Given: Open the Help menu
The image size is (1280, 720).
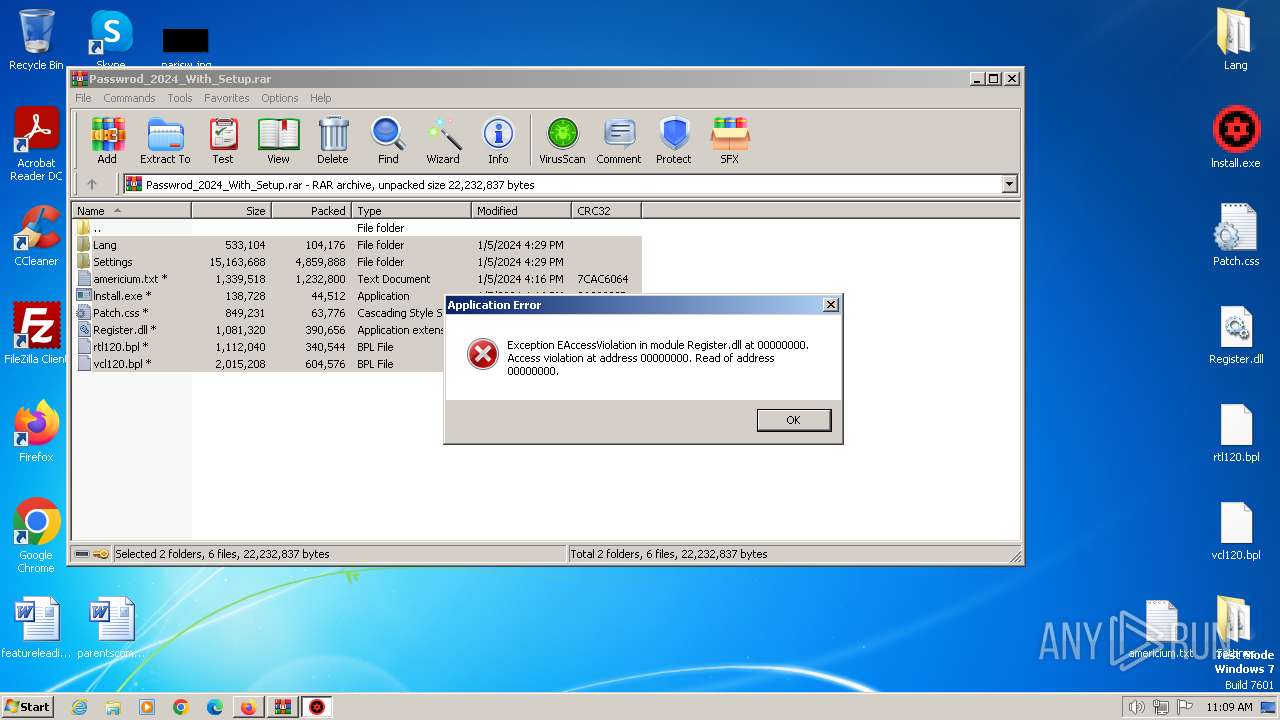Looking at the screenshot, I should tap(320, 98).
